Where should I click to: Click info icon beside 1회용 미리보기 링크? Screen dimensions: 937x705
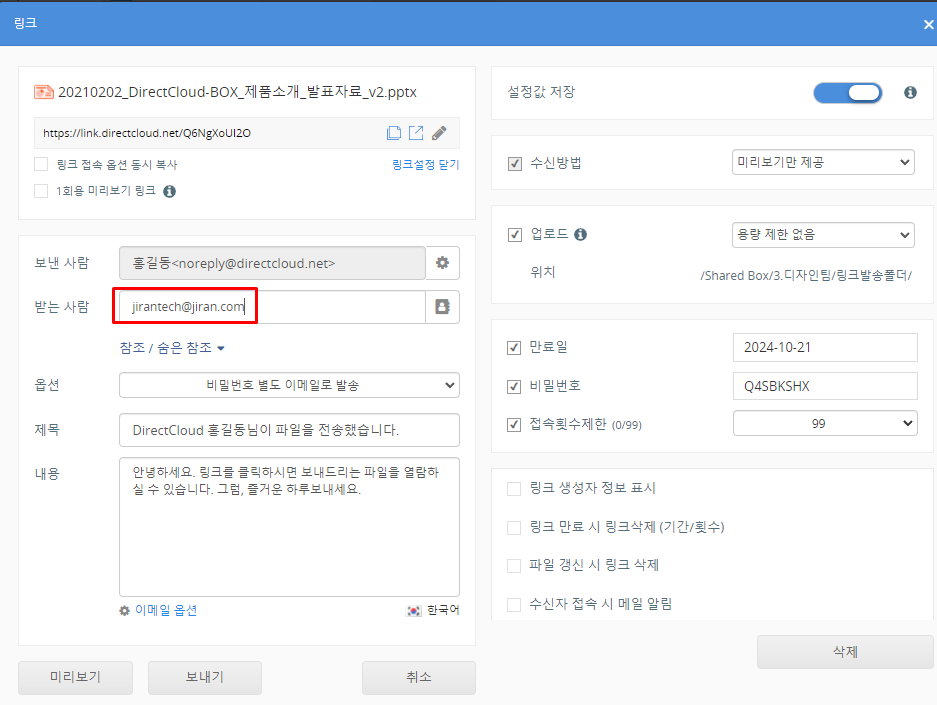(x=169, y=190)
